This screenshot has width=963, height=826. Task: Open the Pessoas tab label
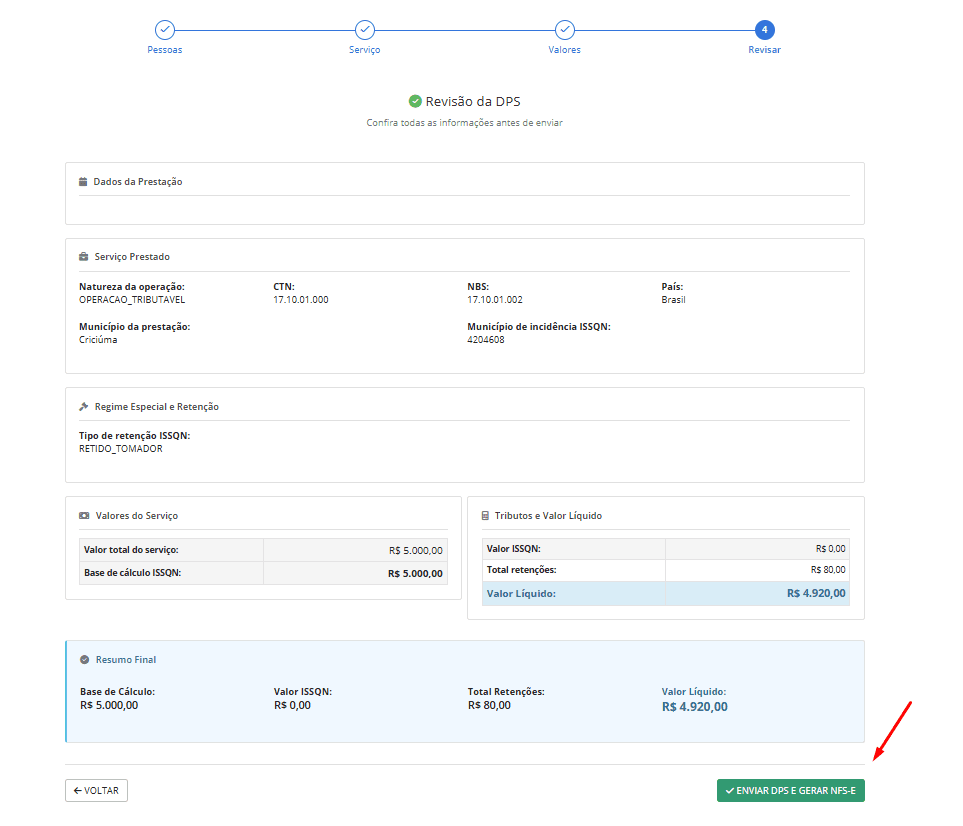165,50
